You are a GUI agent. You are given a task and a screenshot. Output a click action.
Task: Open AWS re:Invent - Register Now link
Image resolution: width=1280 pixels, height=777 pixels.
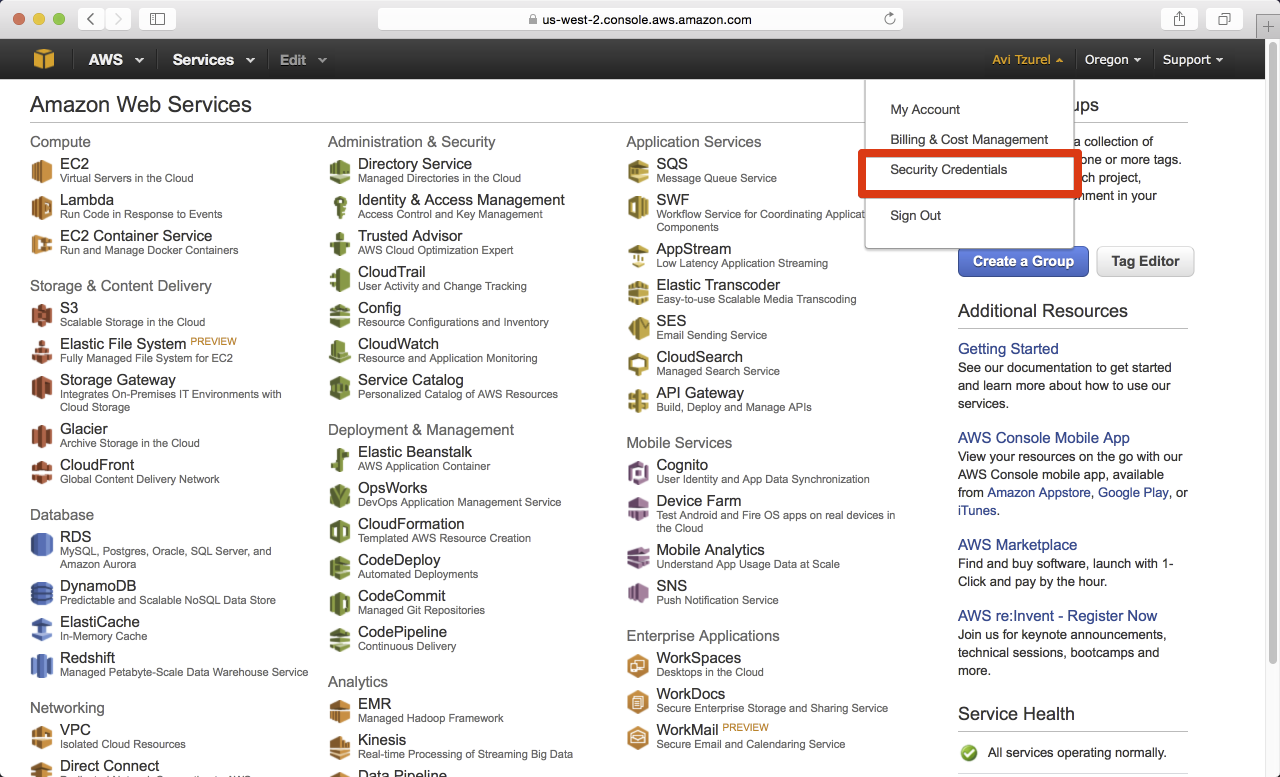[1057, 616]
